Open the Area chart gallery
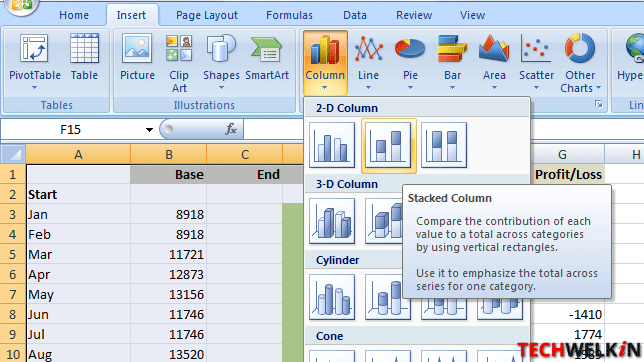 (494, 62)
